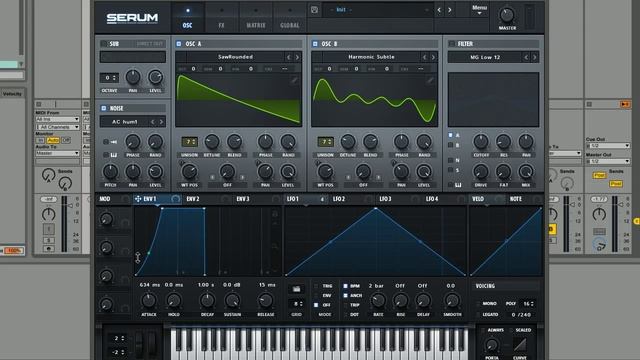Toggle LFO ANCH checkbox
The image size is (640, 360).
[345, 296]
